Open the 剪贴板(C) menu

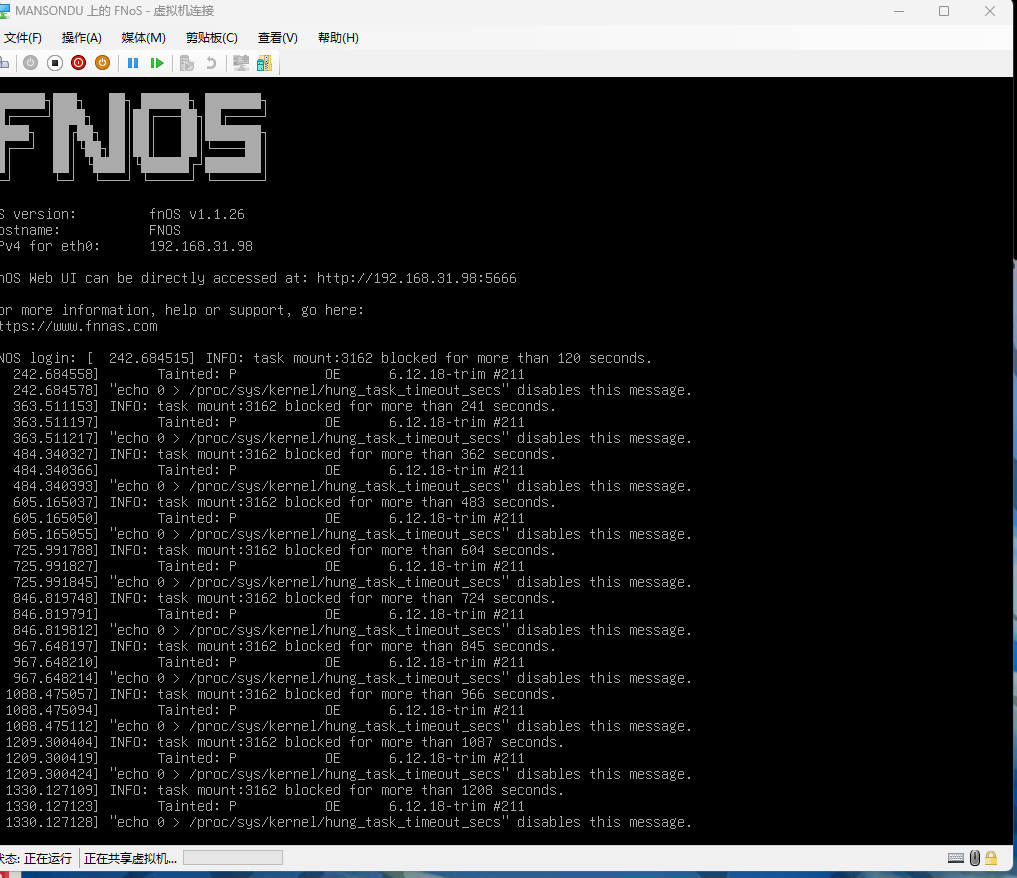211,38
